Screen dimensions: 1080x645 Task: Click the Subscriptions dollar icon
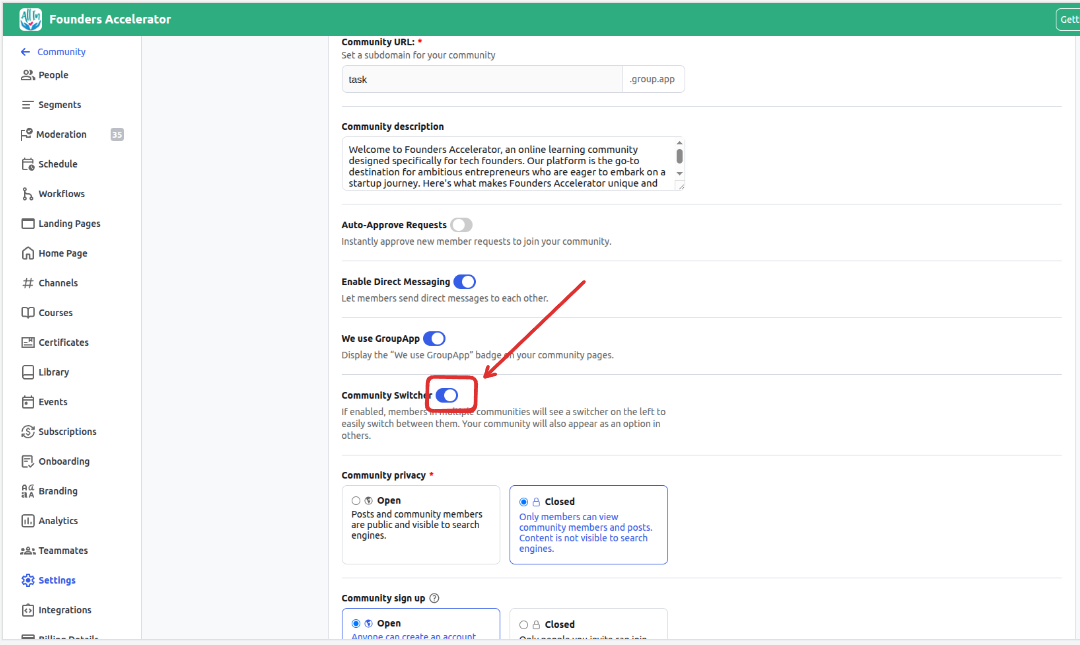pyautogui.click(x=28, y=431)
